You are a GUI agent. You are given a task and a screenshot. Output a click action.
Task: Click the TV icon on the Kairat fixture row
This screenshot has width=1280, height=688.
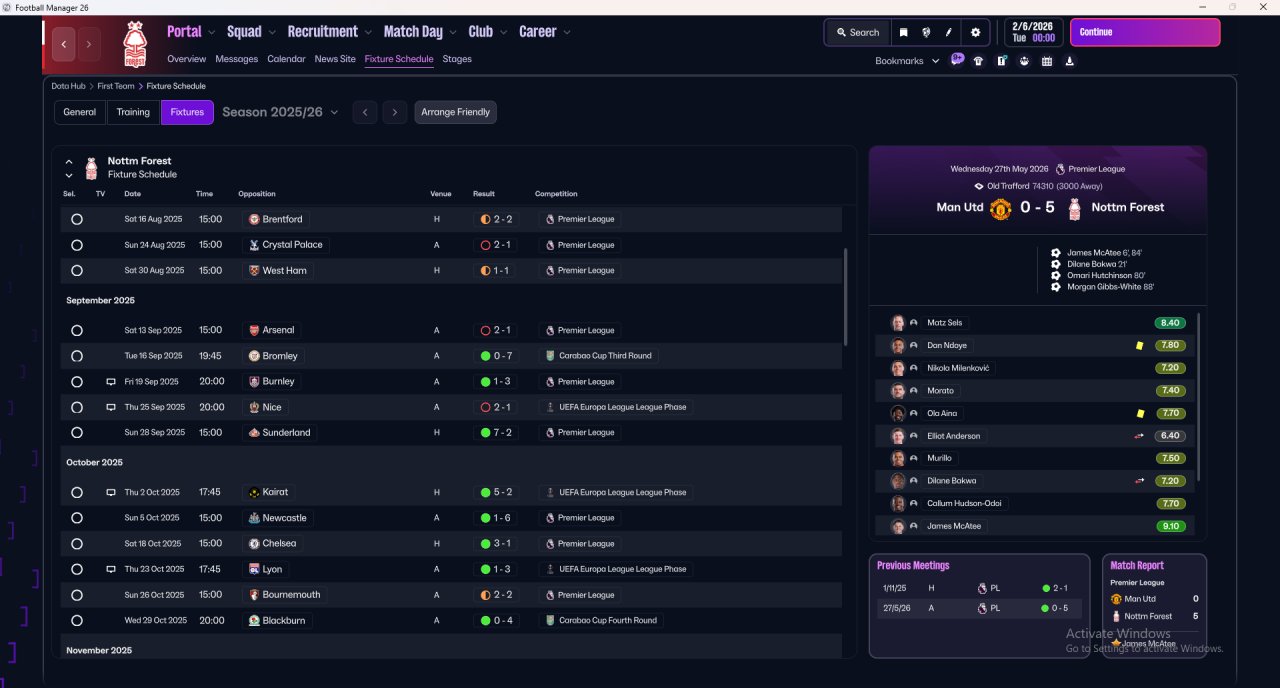click(111, 492)
